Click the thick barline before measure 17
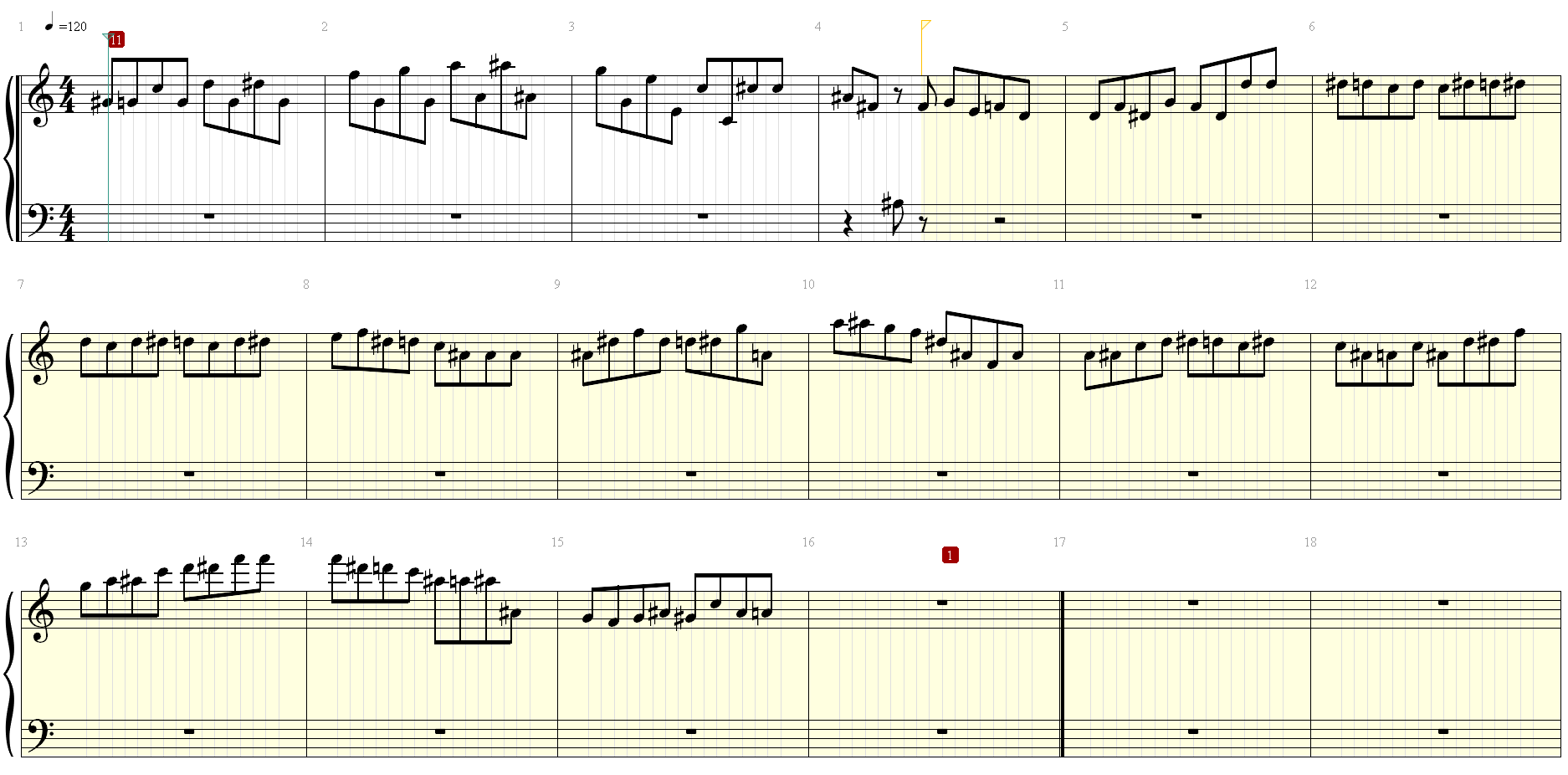 tap(1062, 674)
